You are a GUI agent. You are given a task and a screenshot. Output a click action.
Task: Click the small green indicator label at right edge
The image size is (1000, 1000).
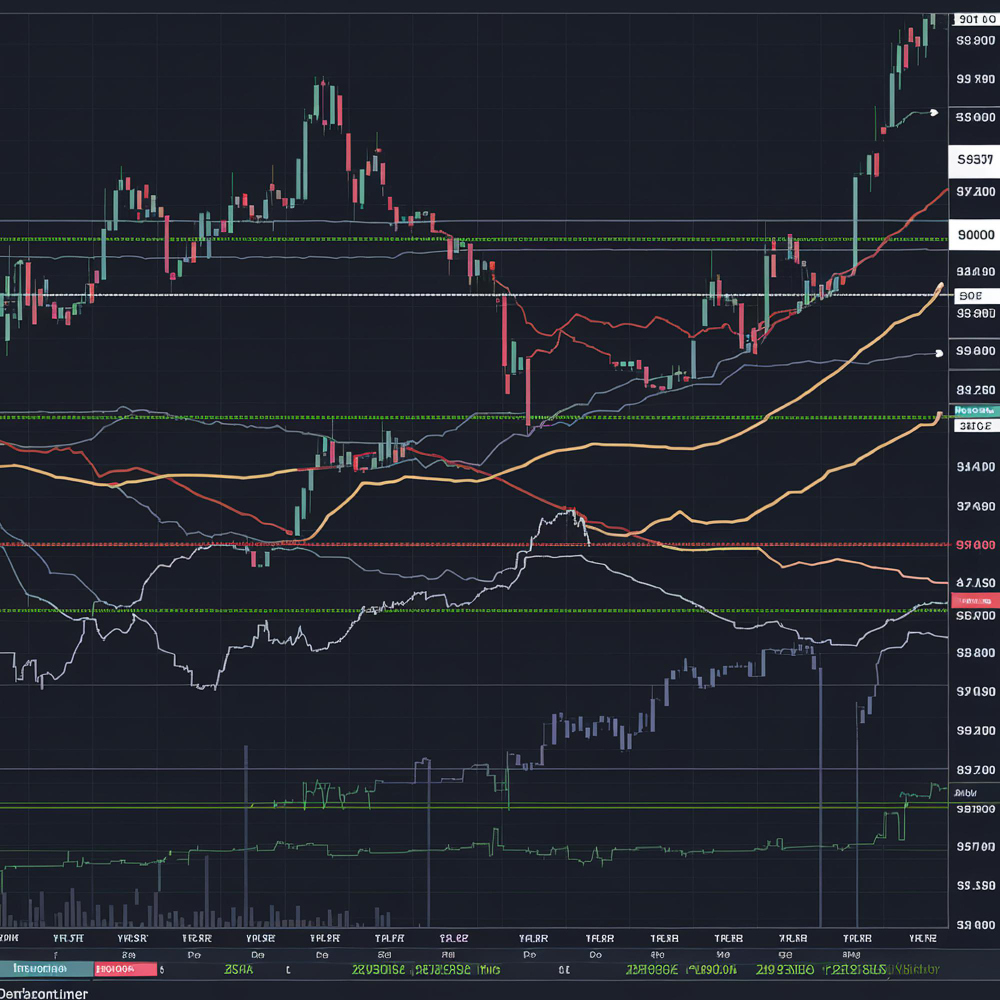(966, 793)
